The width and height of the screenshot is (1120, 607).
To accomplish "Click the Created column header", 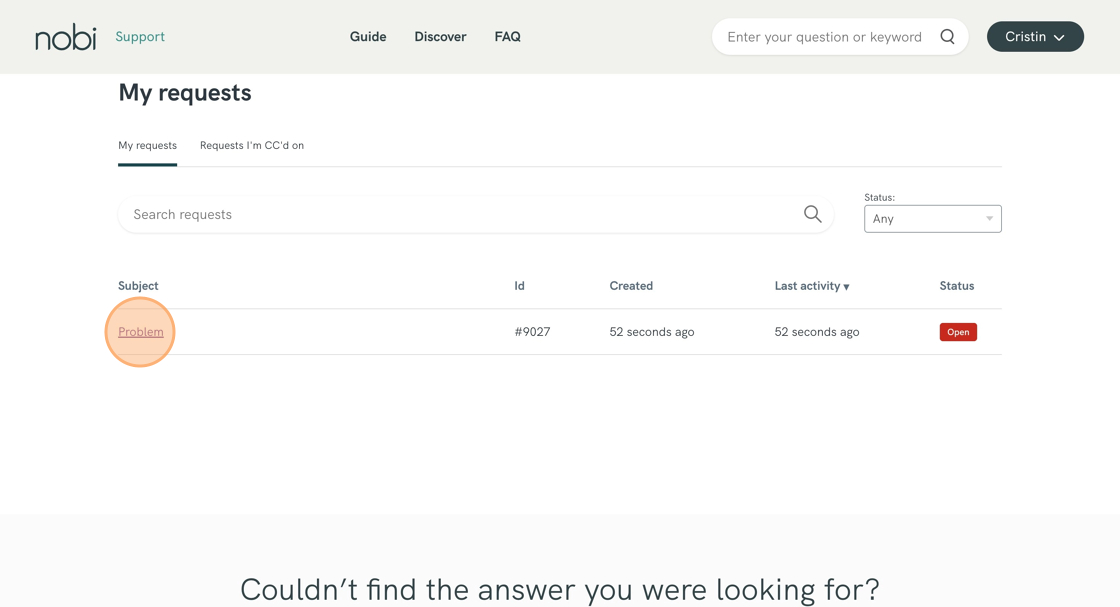I will 631,286.
